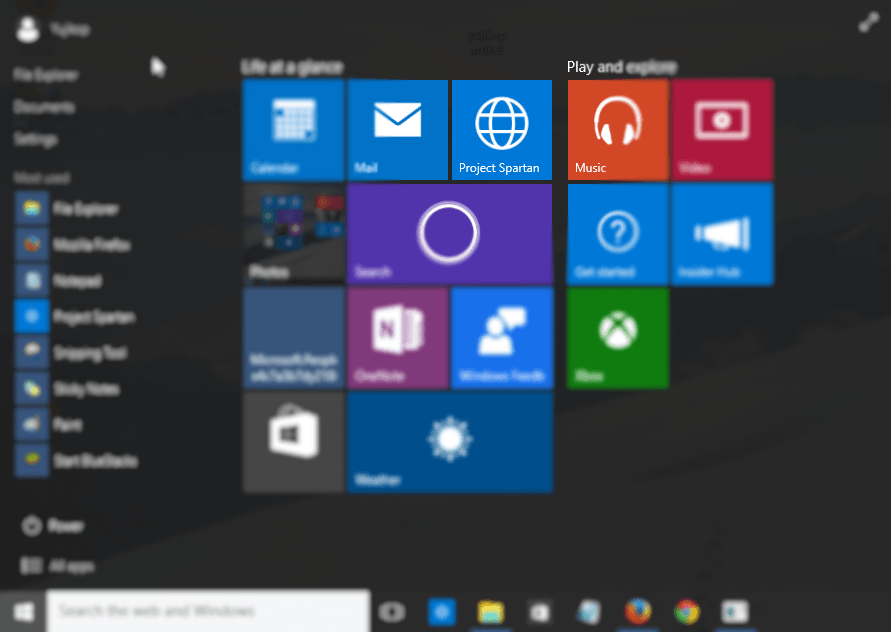Launch Start BlueStacks from the Most used list

pyautogui.click(x=76, y=460)
